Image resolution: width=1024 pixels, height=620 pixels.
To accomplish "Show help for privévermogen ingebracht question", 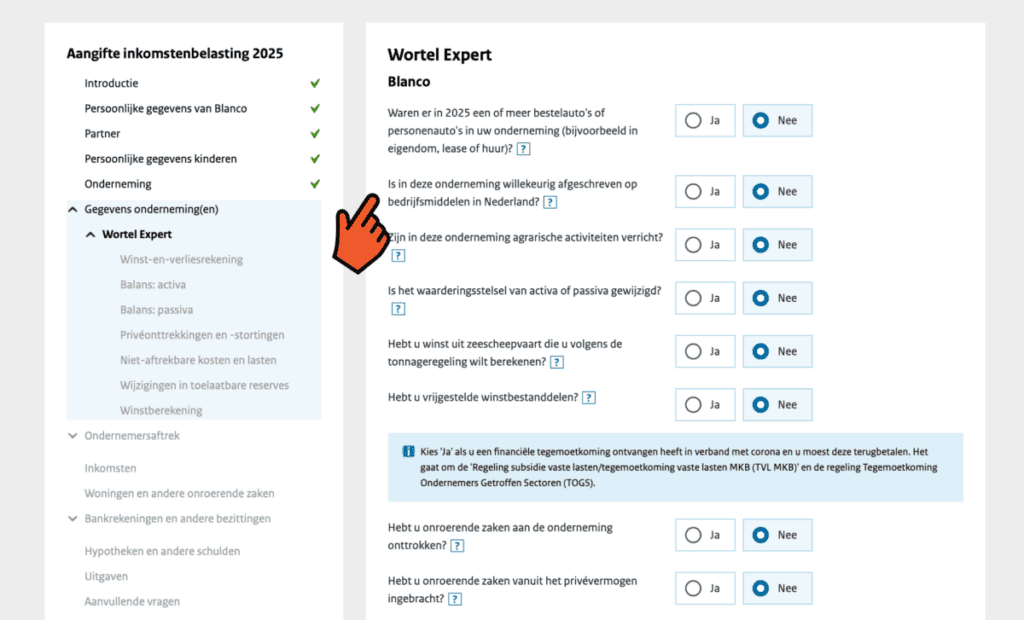I will point(455,599).
